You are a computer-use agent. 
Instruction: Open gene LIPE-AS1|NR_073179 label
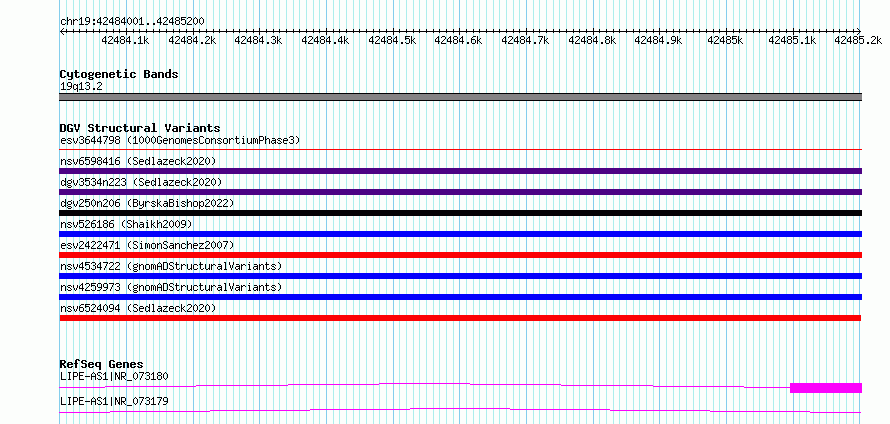(114, 402)
